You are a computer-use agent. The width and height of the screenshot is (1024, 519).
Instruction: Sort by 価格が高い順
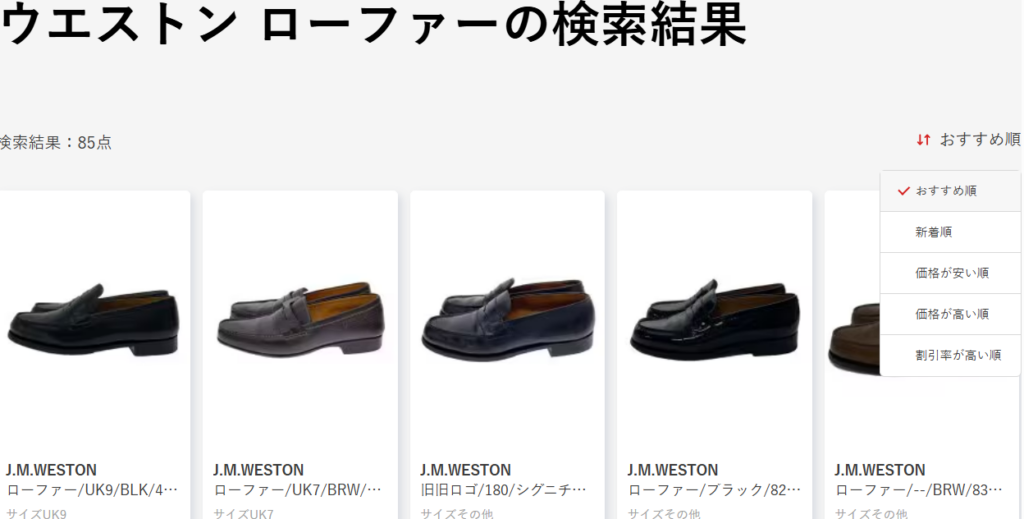[x=950, y=315]
